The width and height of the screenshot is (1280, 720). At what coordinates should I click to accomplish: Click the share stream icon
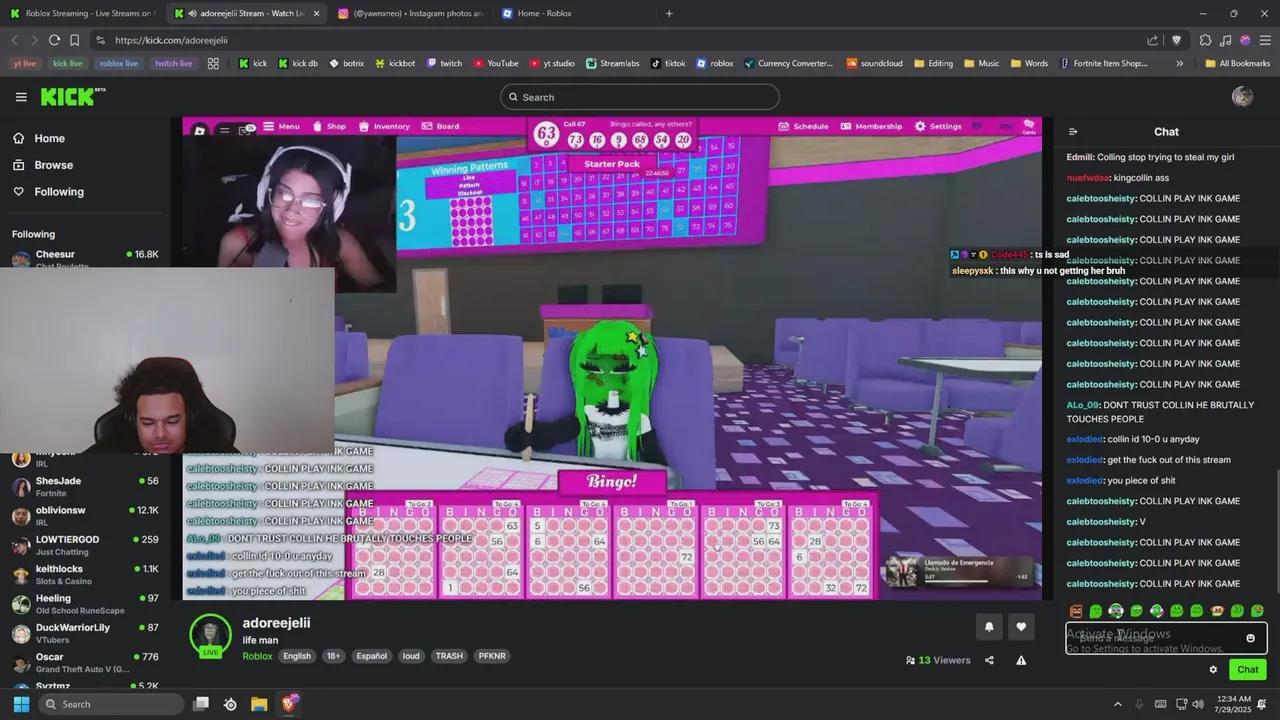[989, 660]
